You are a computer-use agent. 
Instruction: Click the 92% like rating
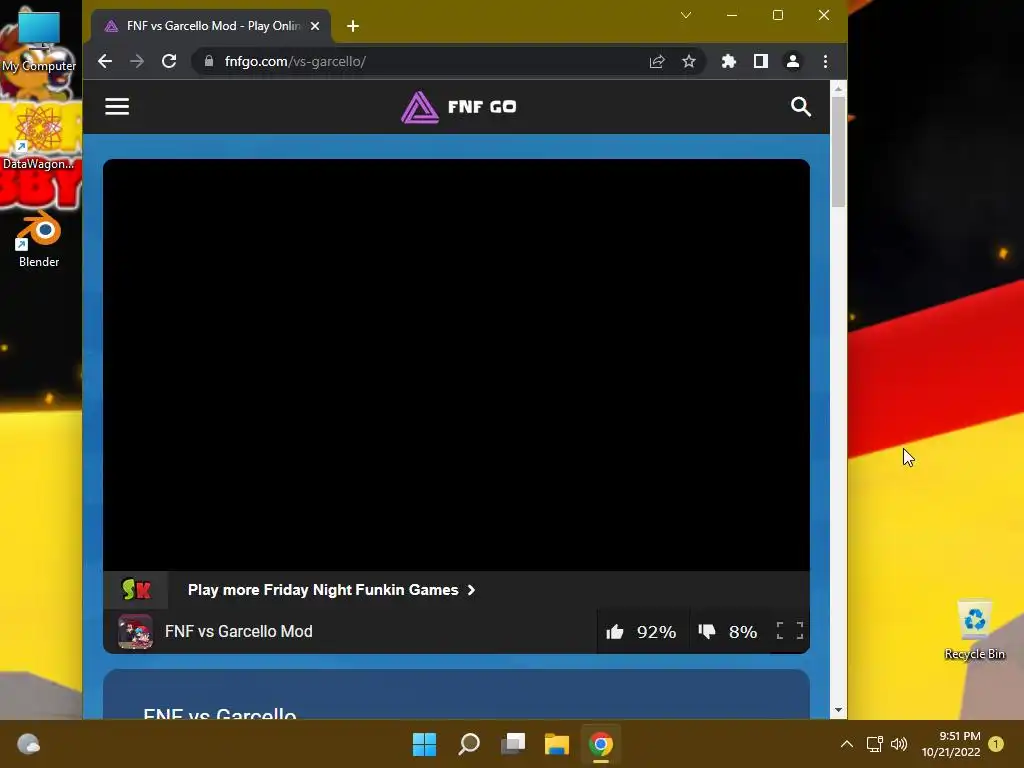(656, 632)
